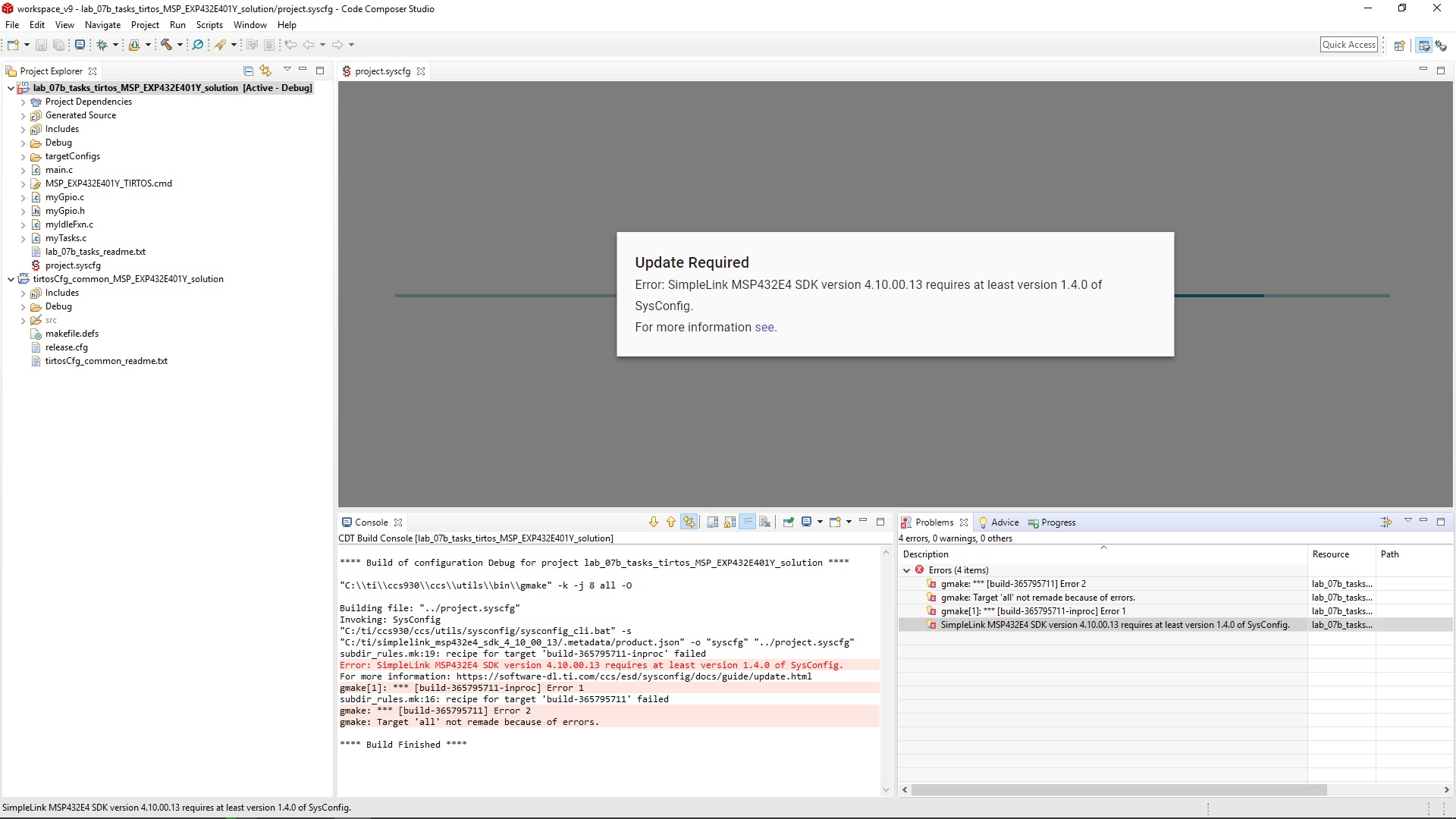Click the Problems view filter icon
The width and height of the screenshot is (1456, 819).
pyautogui.click(x=1386, y=522)
